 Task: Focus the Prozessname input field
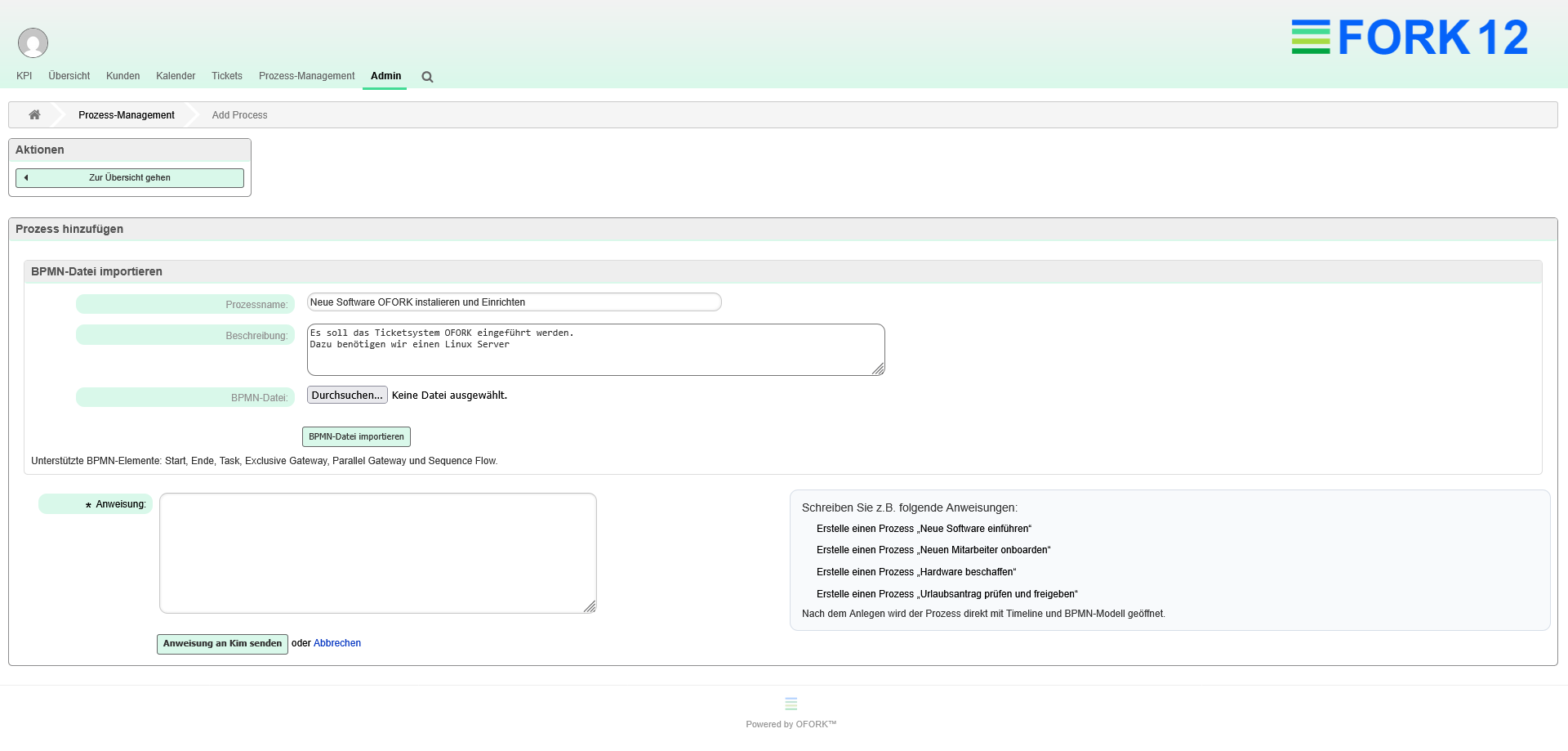pos(513,302)
